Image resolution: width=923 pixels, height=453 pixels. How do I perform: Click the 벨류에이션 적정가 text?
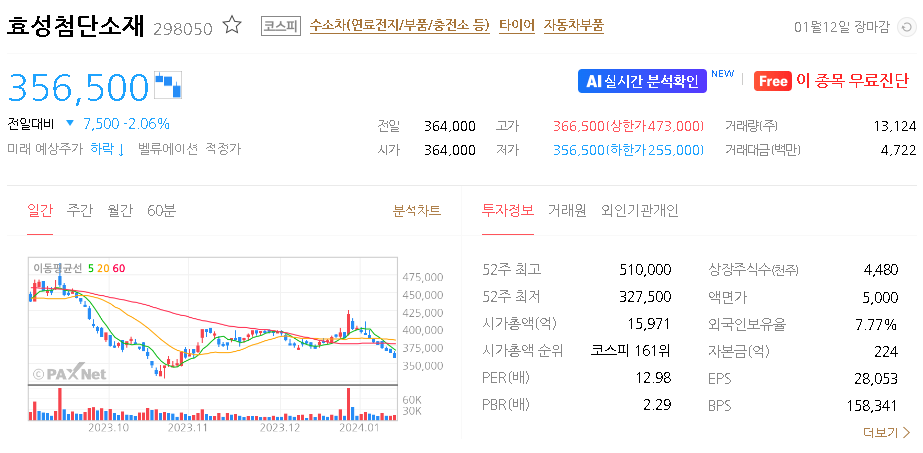click(190, 149)
